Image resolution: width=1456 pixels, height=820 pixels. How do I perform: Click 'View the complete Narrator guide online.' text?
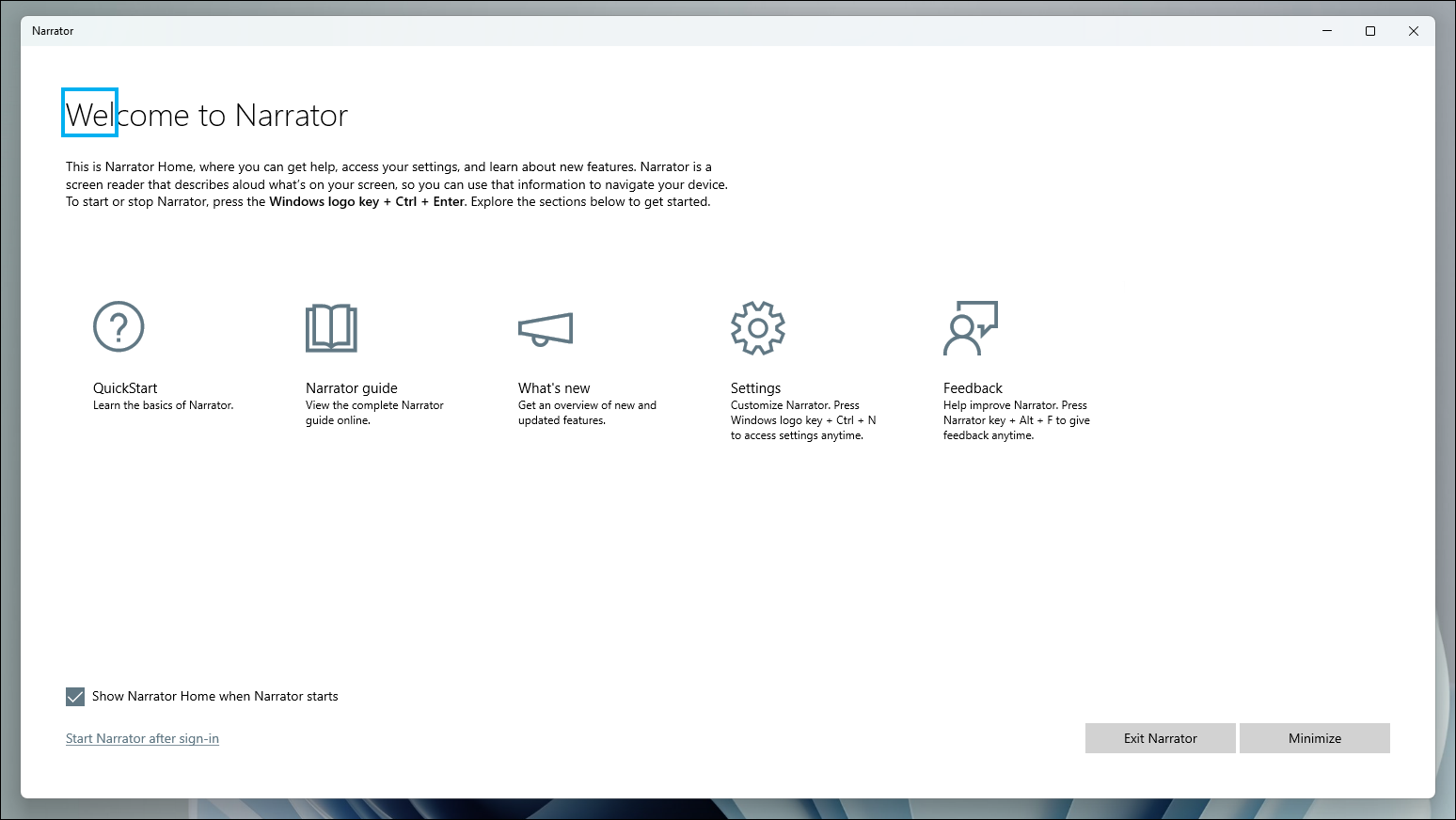pyautogui.click(x=374, y=413)
